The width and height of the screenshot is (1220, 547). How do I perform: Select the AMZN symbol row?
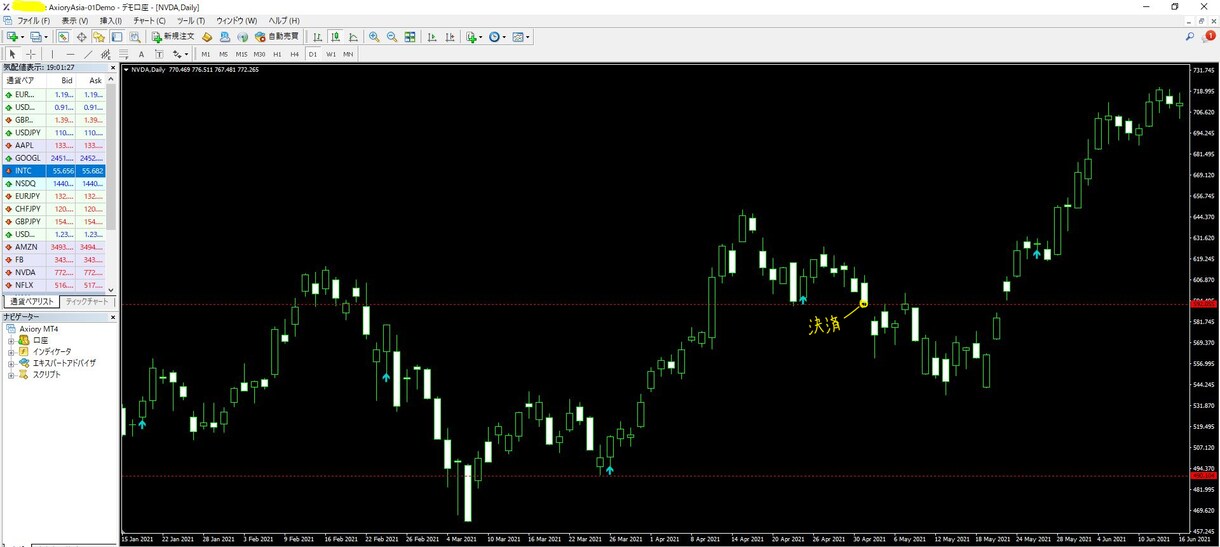pos(54,247)
